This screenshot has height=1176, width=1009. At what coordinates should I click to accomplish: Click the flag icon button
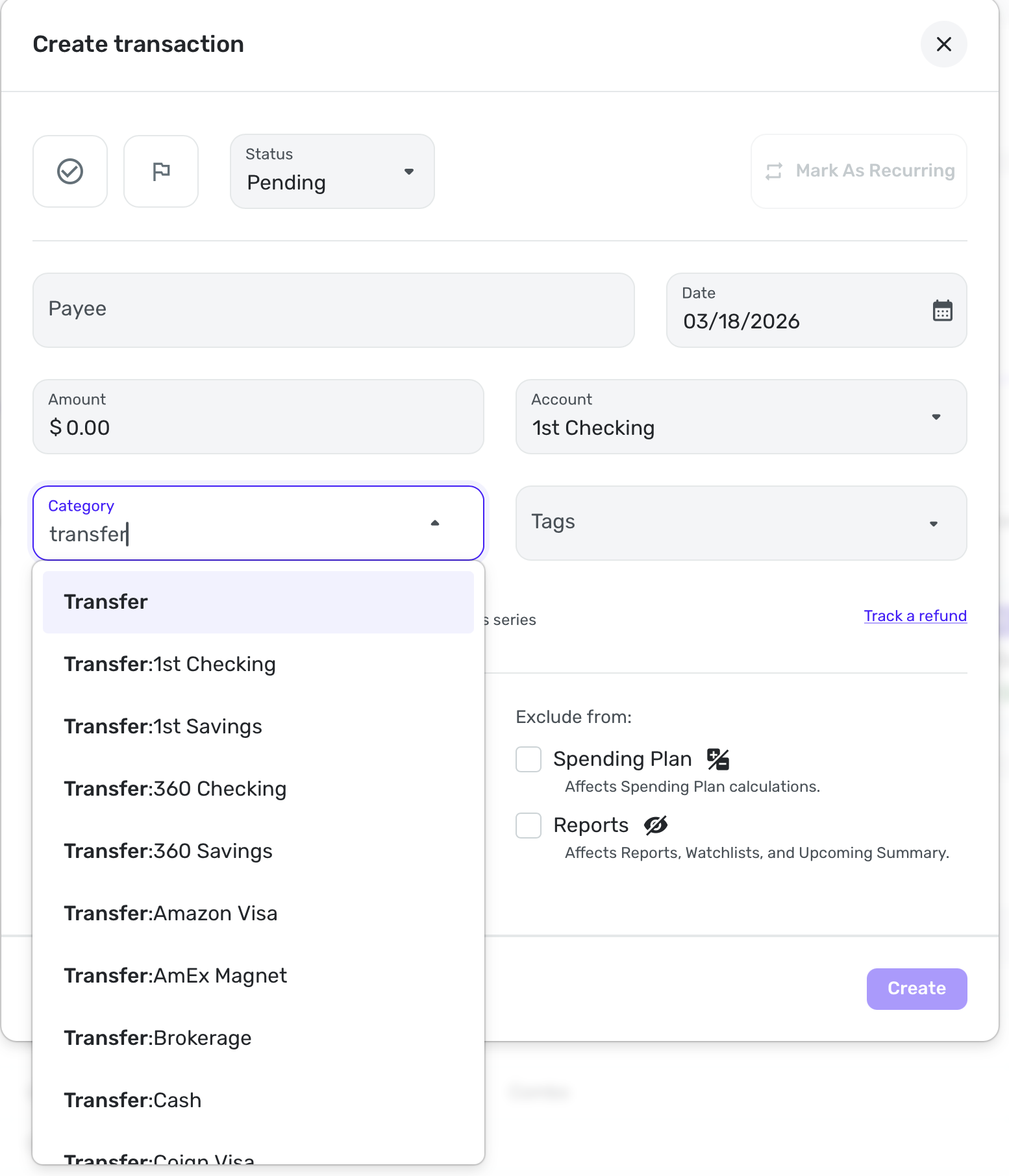pos(161,171)
